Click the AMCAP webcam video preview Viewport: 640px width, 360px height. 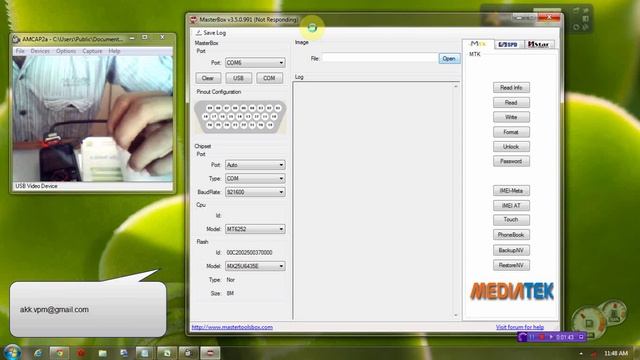93,119
